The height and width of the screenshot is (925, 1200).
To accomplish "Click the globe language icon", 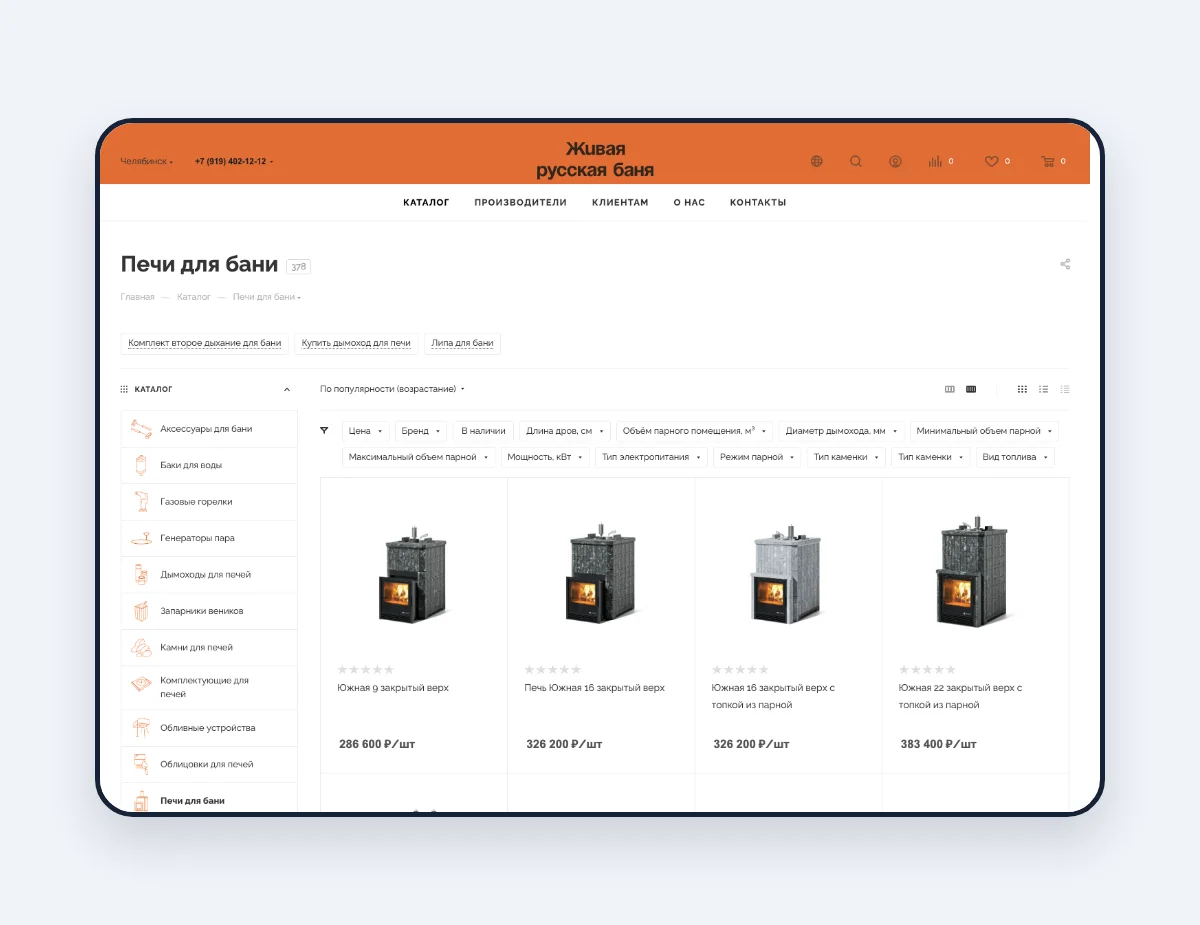I will (x=817, y=161).
